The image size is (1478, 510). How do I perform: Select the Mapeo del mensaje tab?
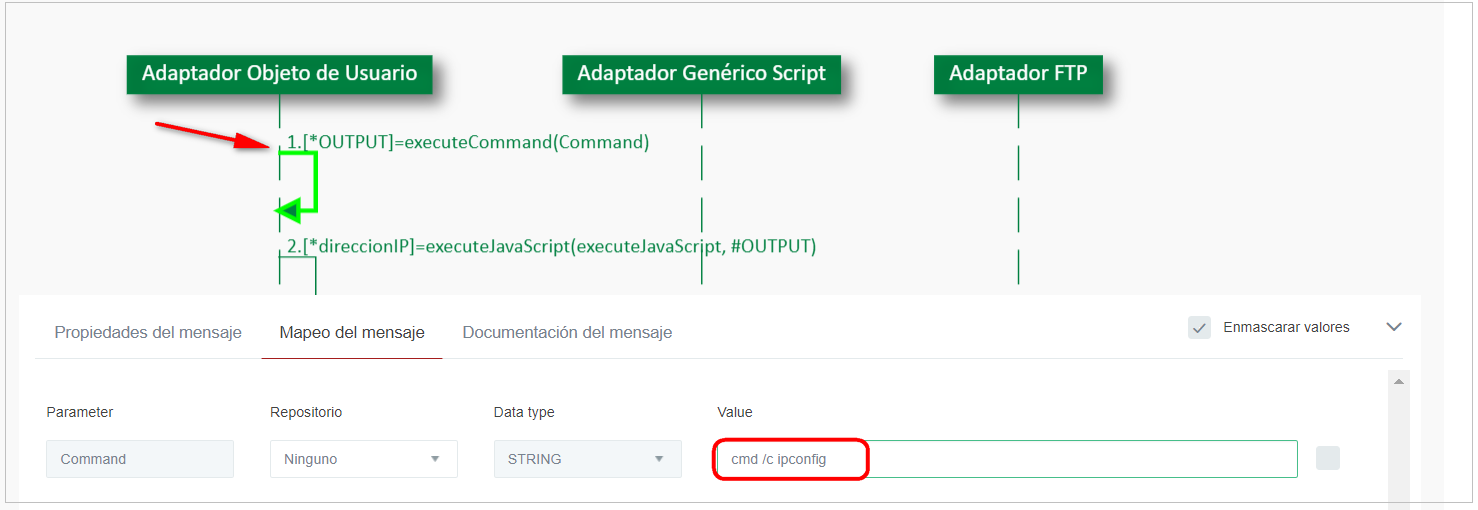352,333
